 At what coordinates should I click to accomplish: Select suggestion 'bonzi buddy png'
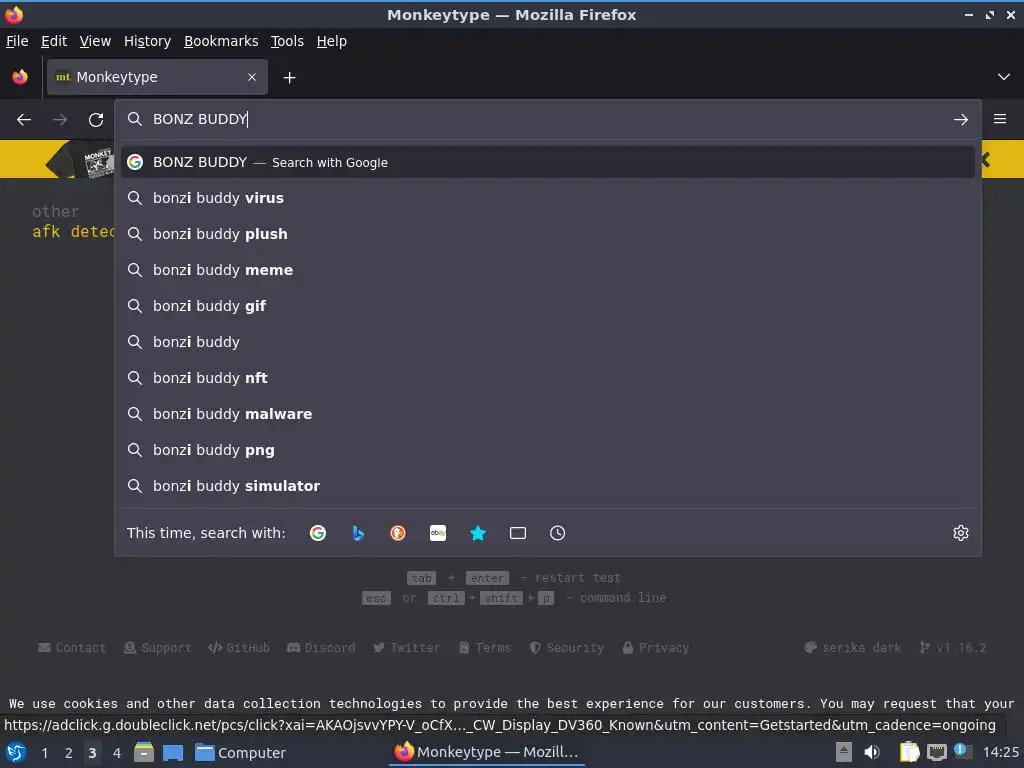click(x=548, y=450)
